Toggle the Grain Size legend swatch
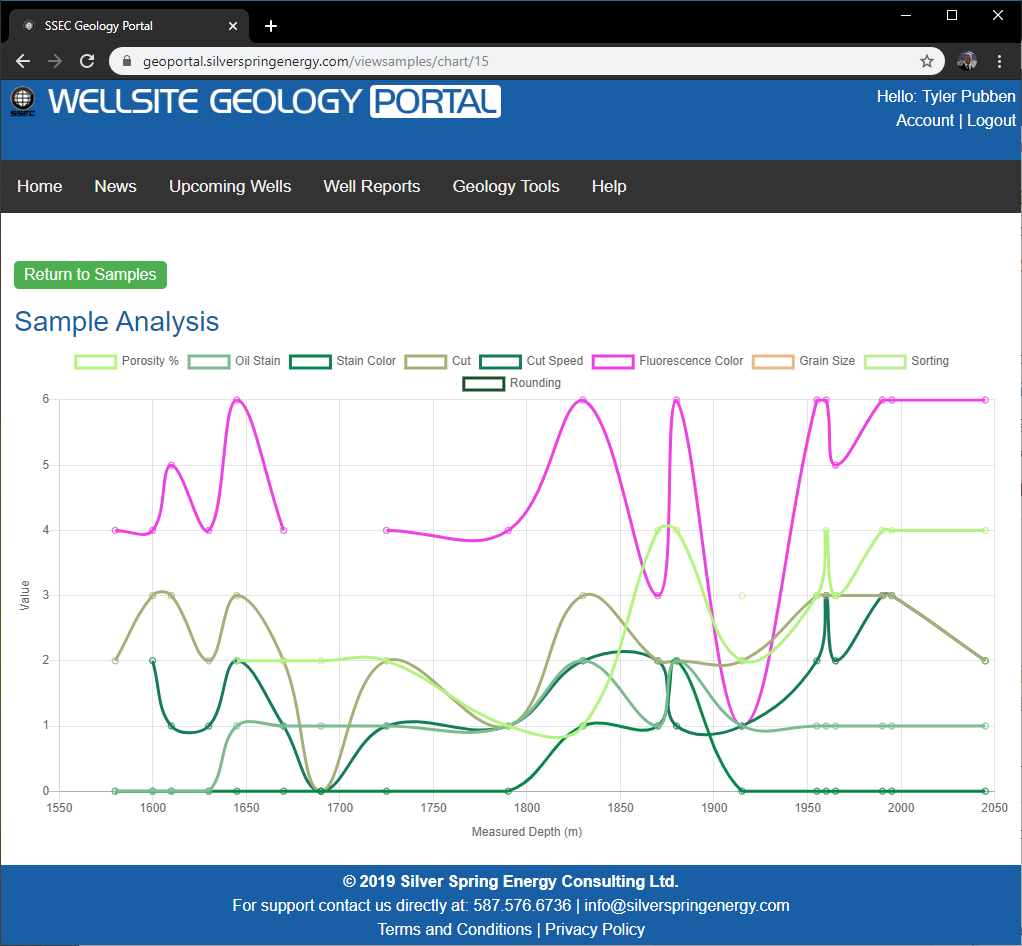This screenshot has height=946, width=1022. tap(773, 362)
